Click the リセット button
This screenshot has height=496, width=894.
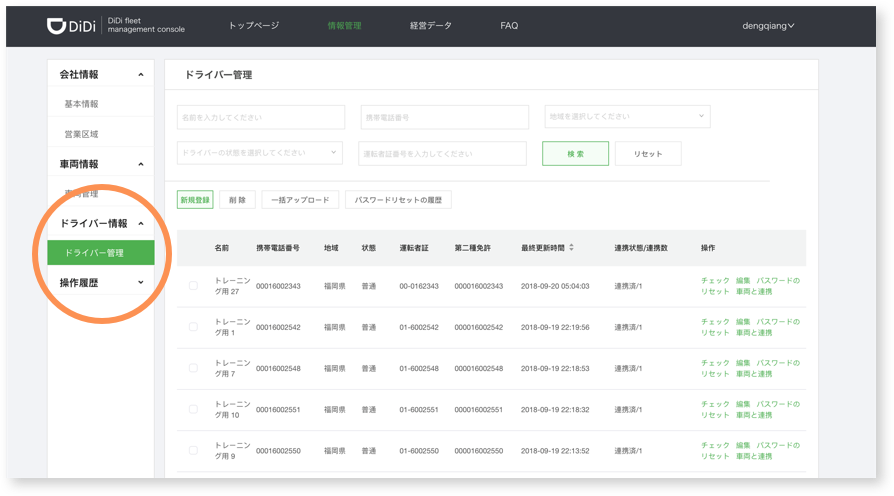648,153
